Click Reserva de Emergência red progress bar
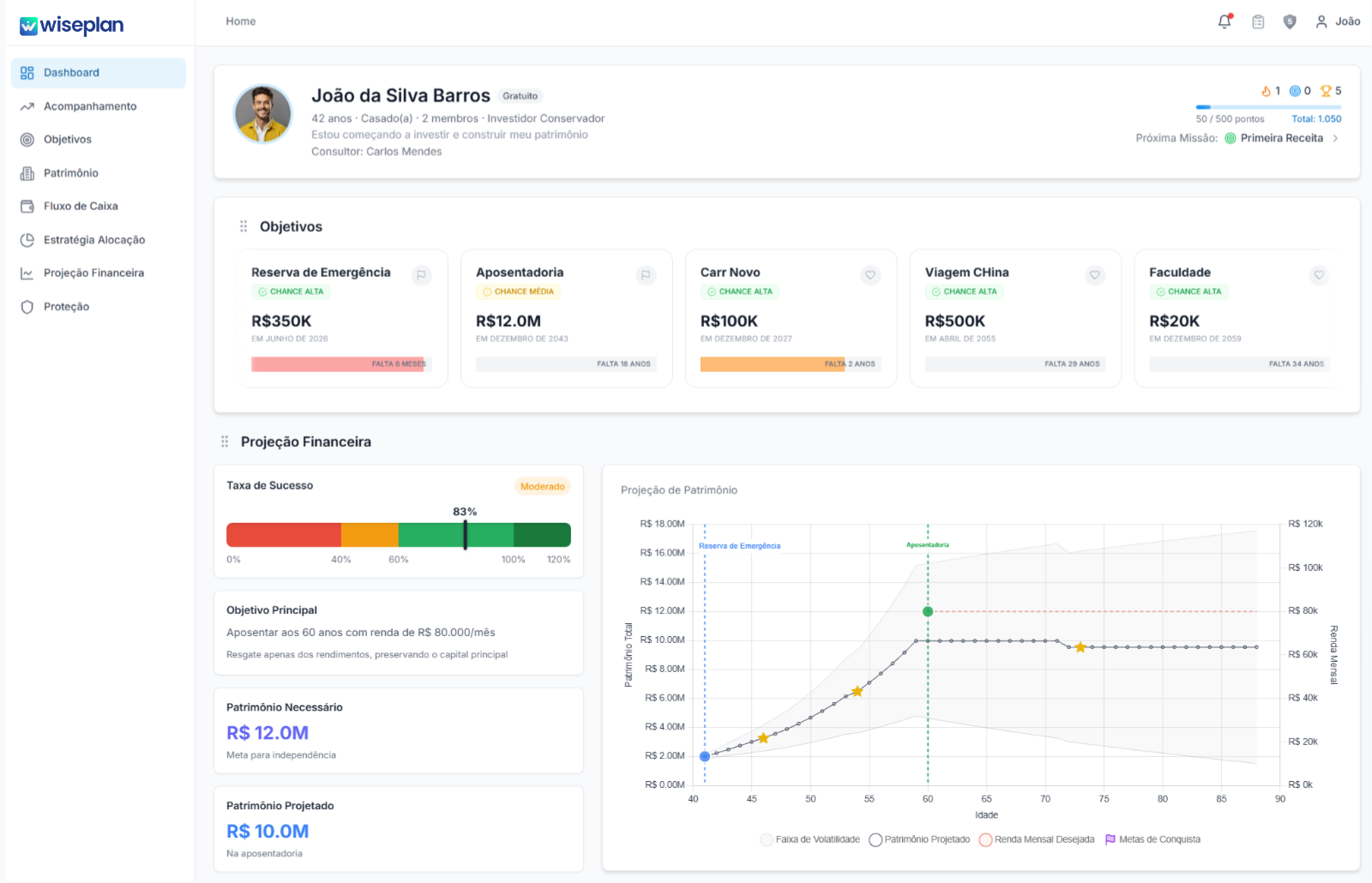1372x883 pixels. pos(338,364)
